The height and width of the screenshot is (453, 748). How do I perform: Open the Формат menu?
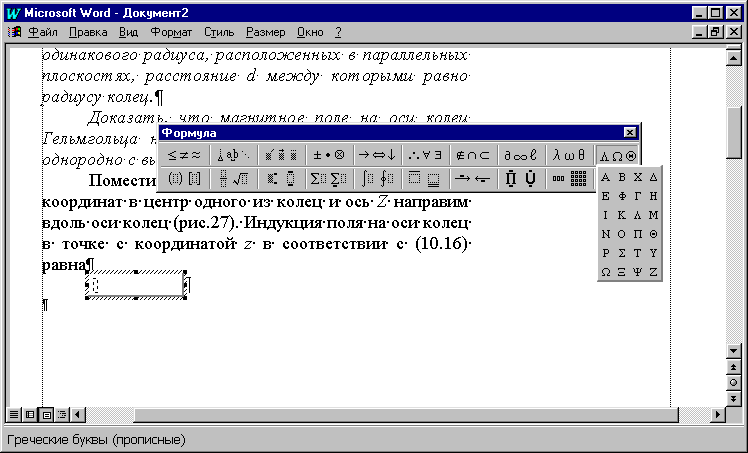(171, 32)
